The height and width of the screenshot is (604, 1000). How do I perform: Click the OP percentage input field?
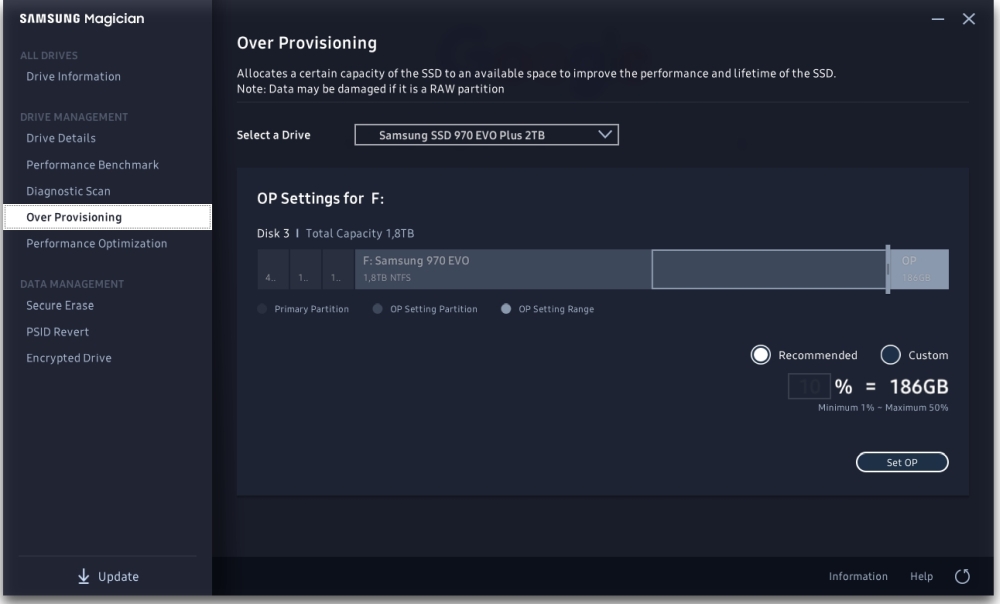click(x=809, y=387)
